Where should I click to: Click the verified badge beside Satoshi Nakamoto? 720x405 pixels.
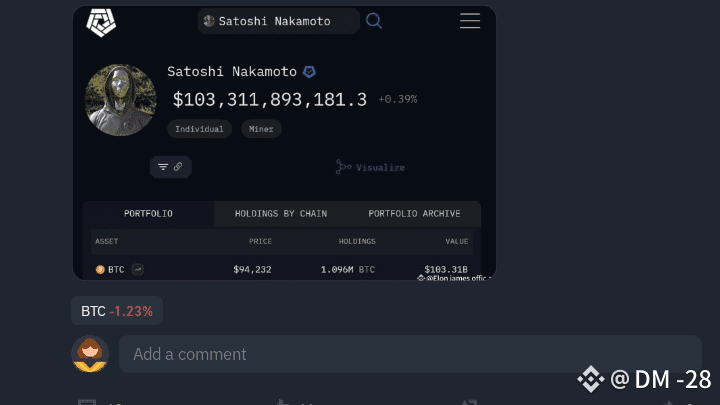310,72
